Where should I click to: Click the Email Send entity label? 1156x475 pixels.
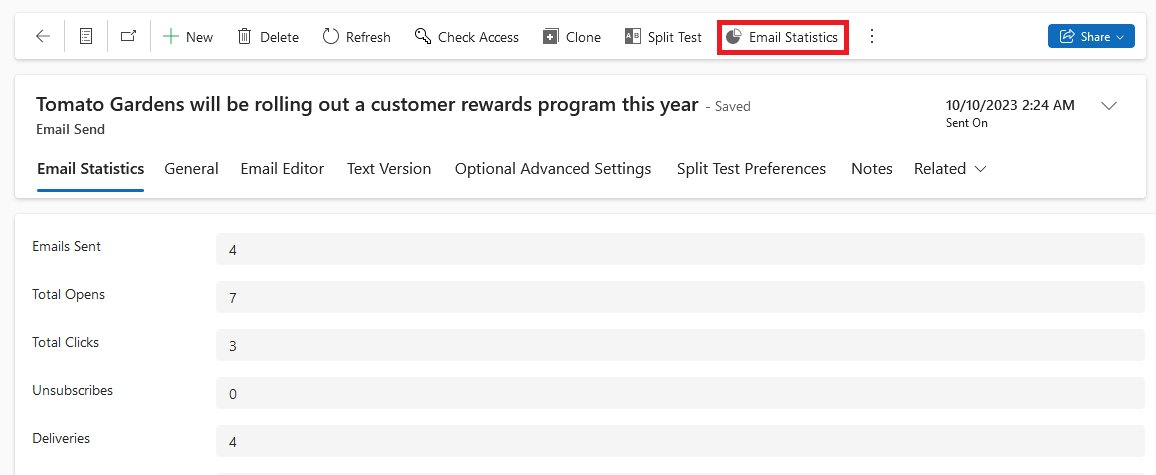tap(71, 129)
